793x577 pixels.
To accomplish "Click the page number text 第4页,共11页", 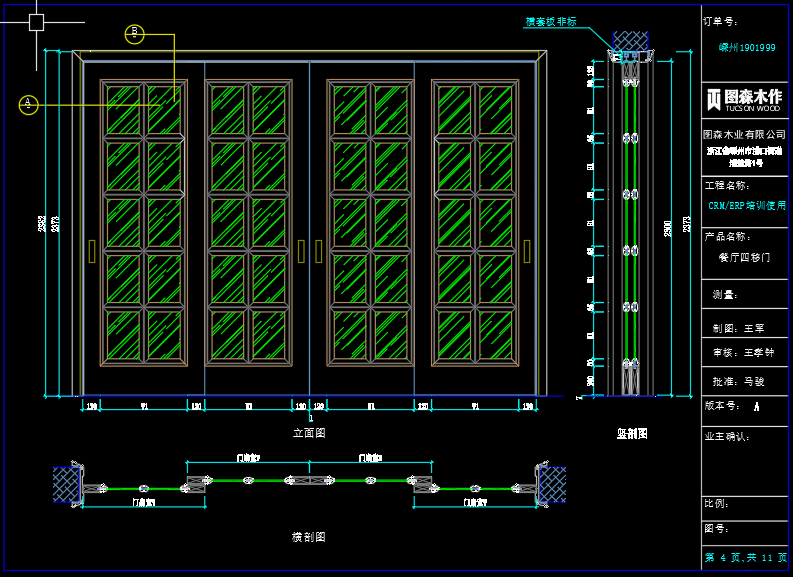I will point(745,557).
